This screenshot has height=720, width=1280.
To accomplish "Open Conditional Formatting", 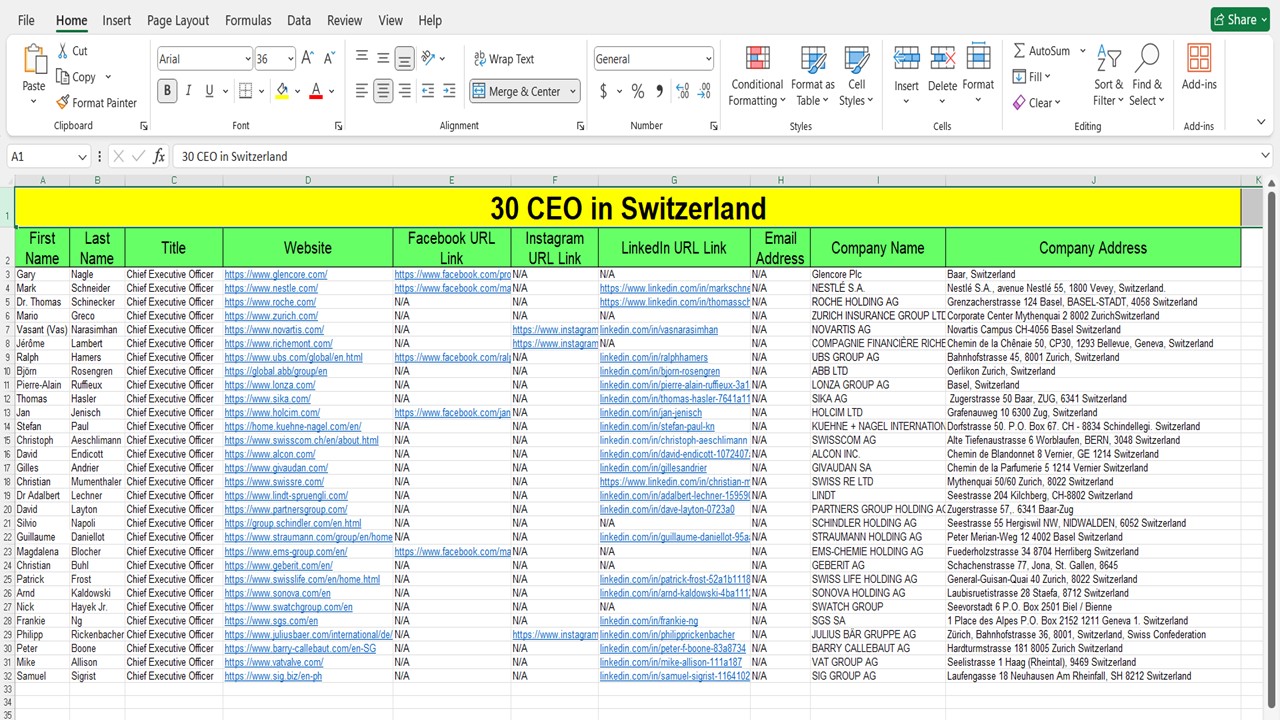I will (757, 76).
